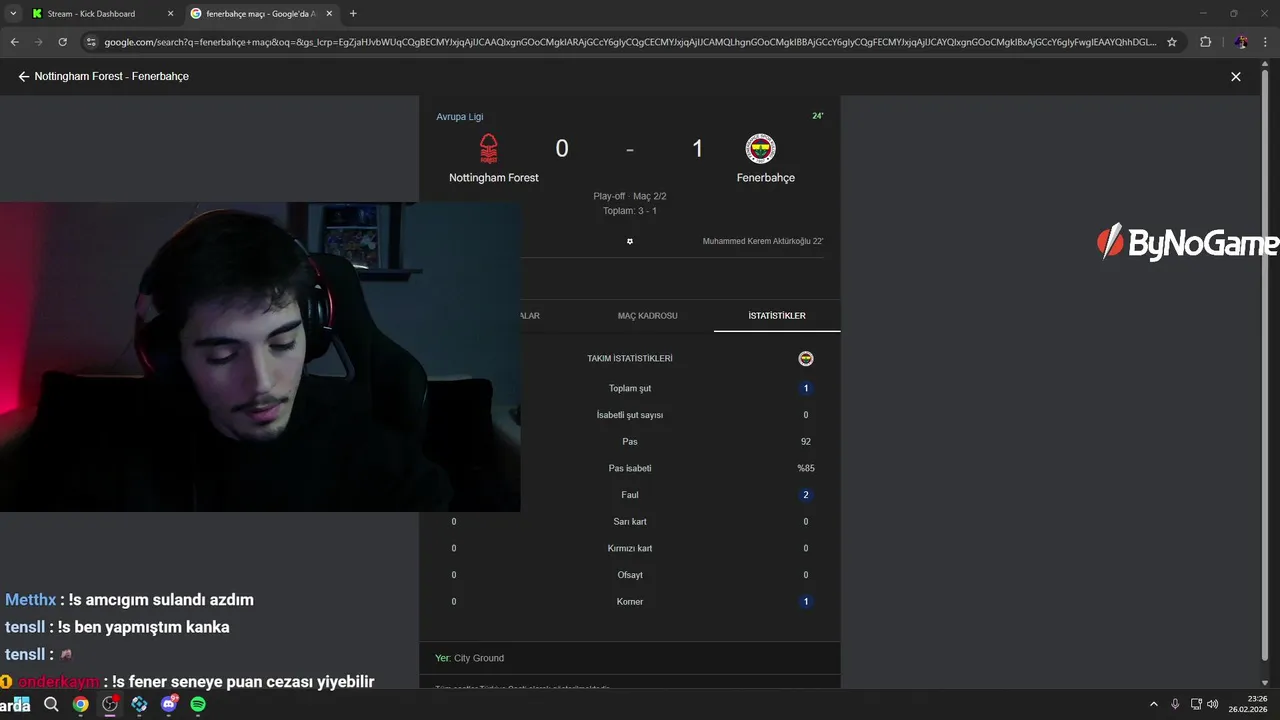Open the Chrome three-dot menu
Screen dimensions: 1280x720
coord(1264,42)
